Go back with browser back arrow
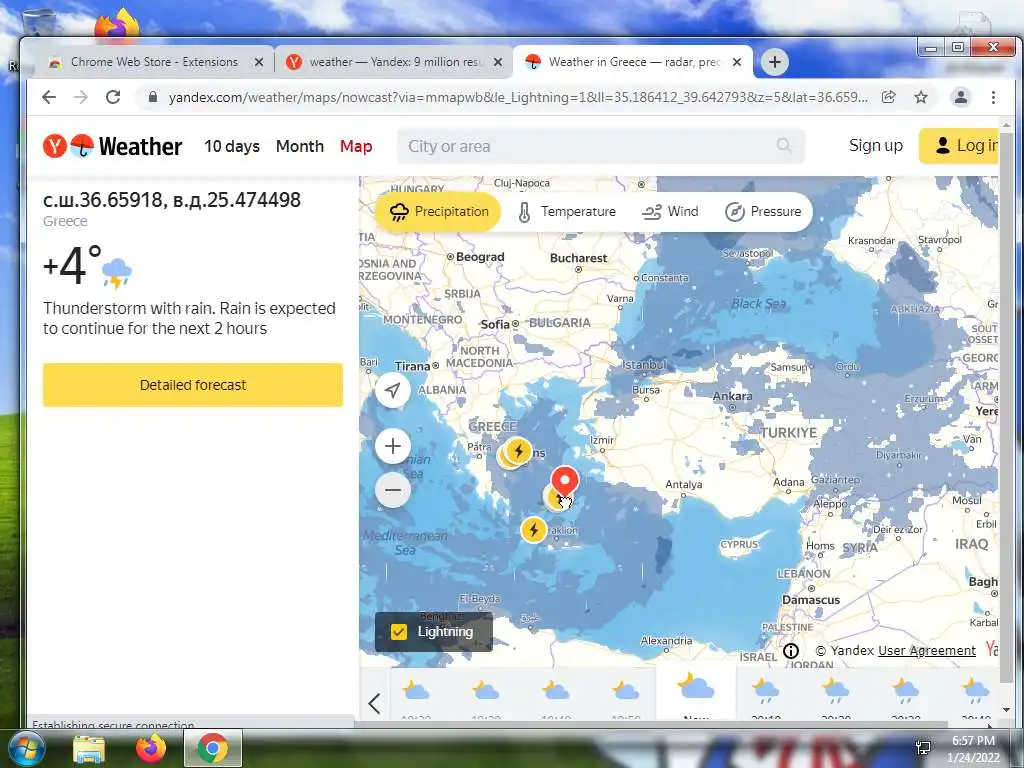 (49, 97)
